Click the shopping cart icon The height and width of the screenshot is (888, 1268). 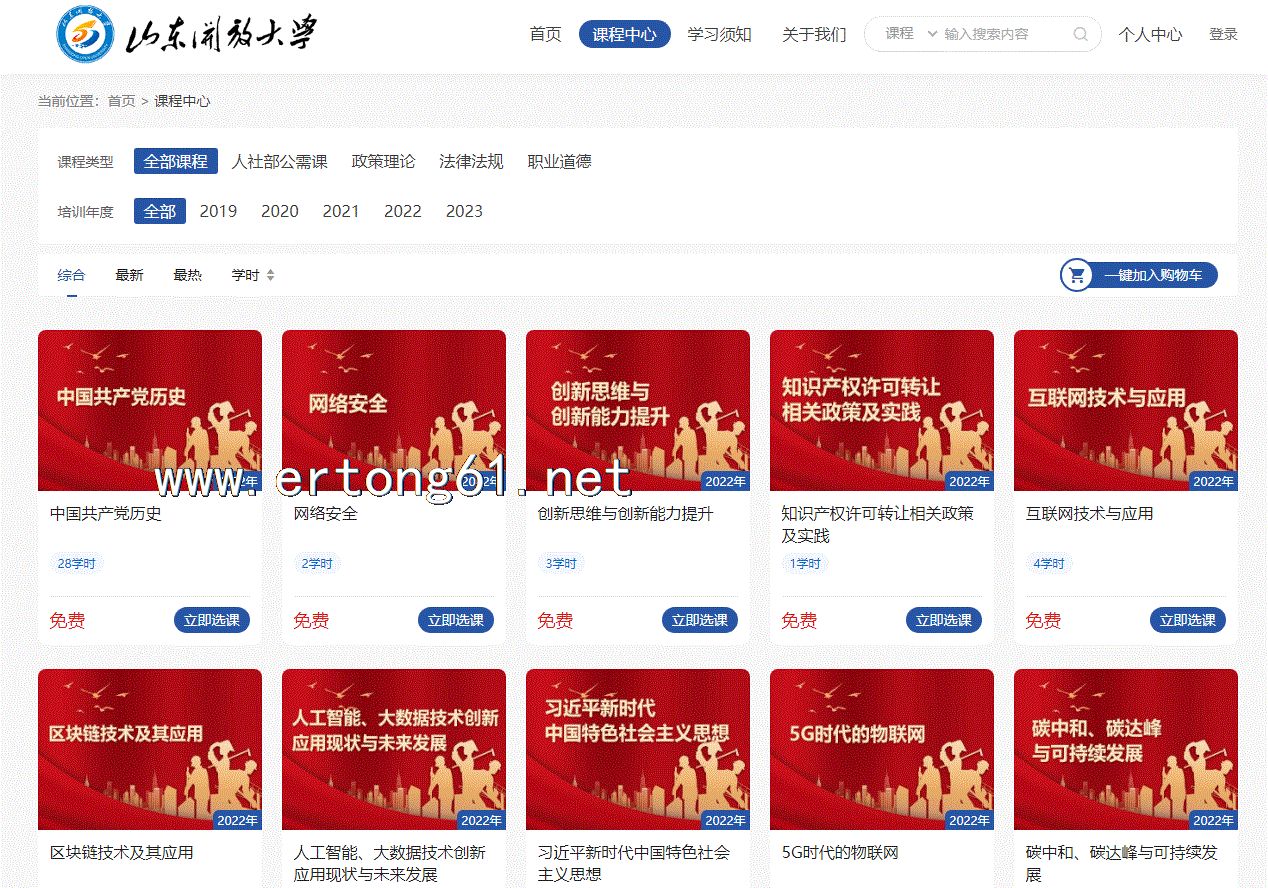pyautogui.click(x=1077, y=275)
